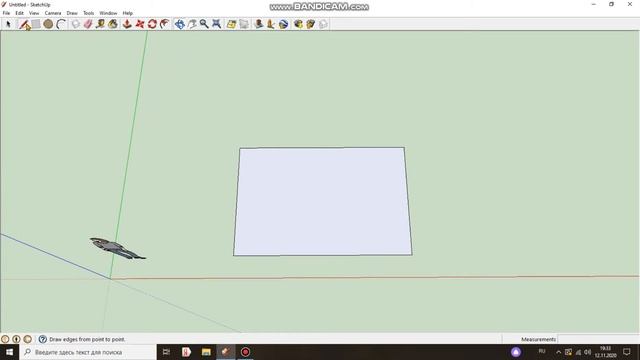Open the Get Models icon

pos(298,24)
